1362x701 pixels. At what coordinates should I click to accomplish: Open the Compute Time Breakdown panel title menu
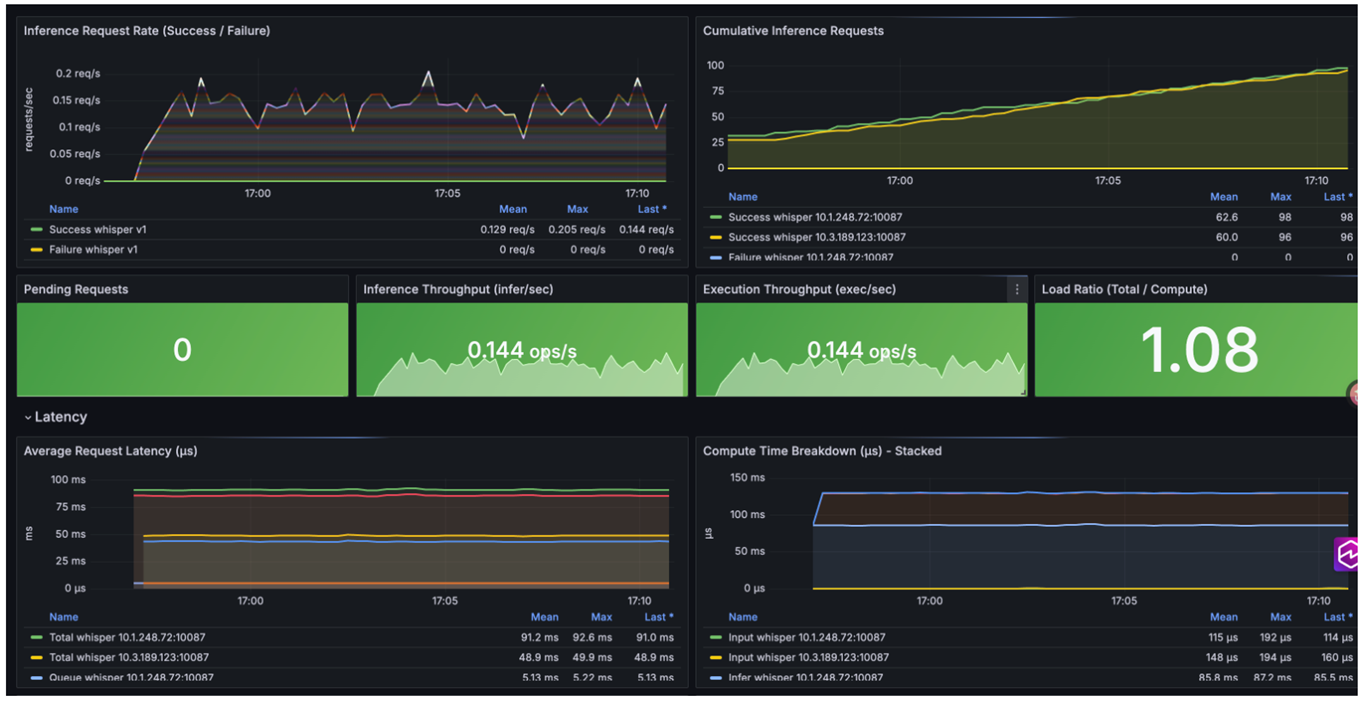tap(822, 451)
